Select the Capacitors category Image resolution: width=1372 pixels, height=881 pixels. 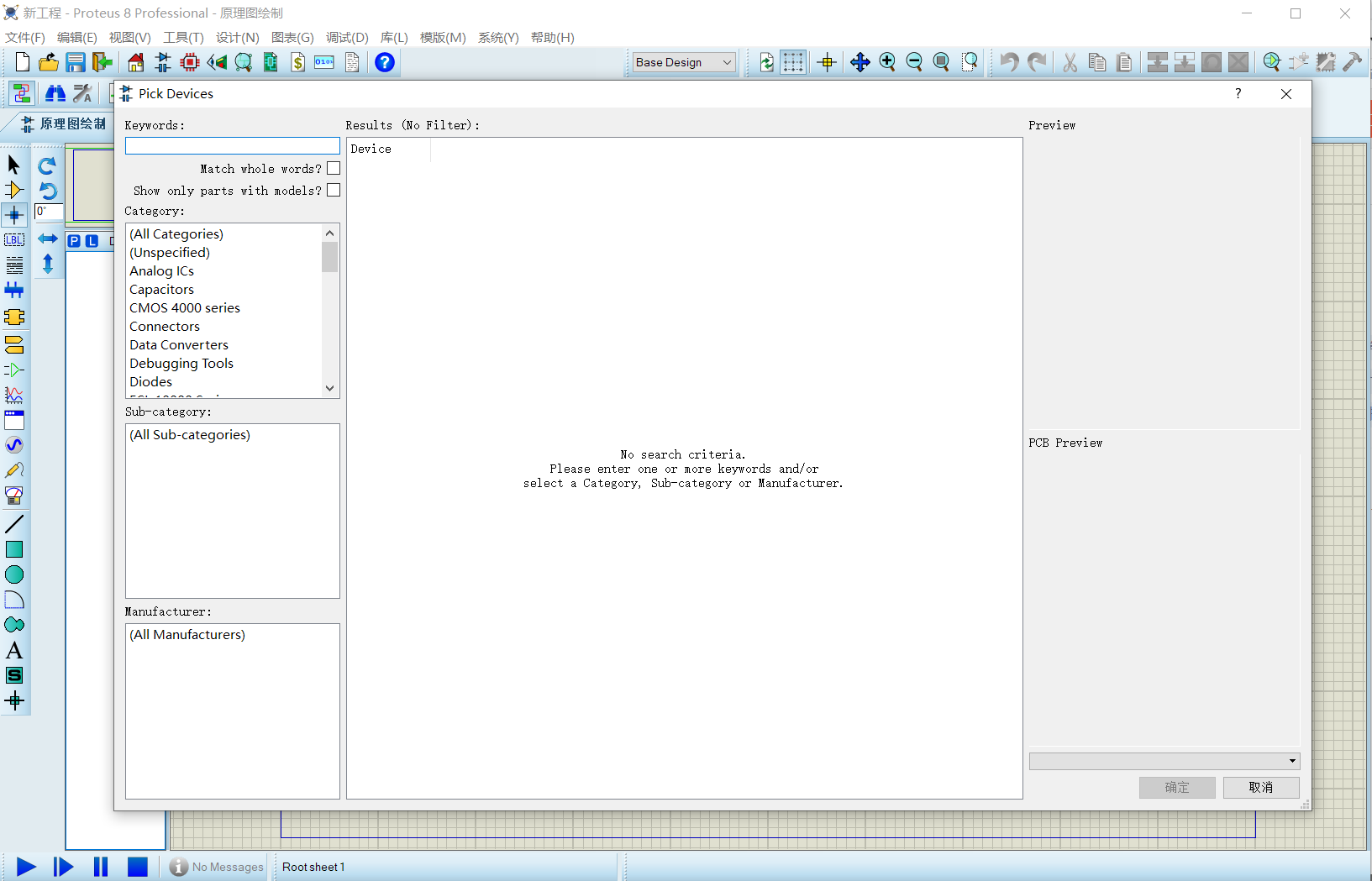click(161, 290)
